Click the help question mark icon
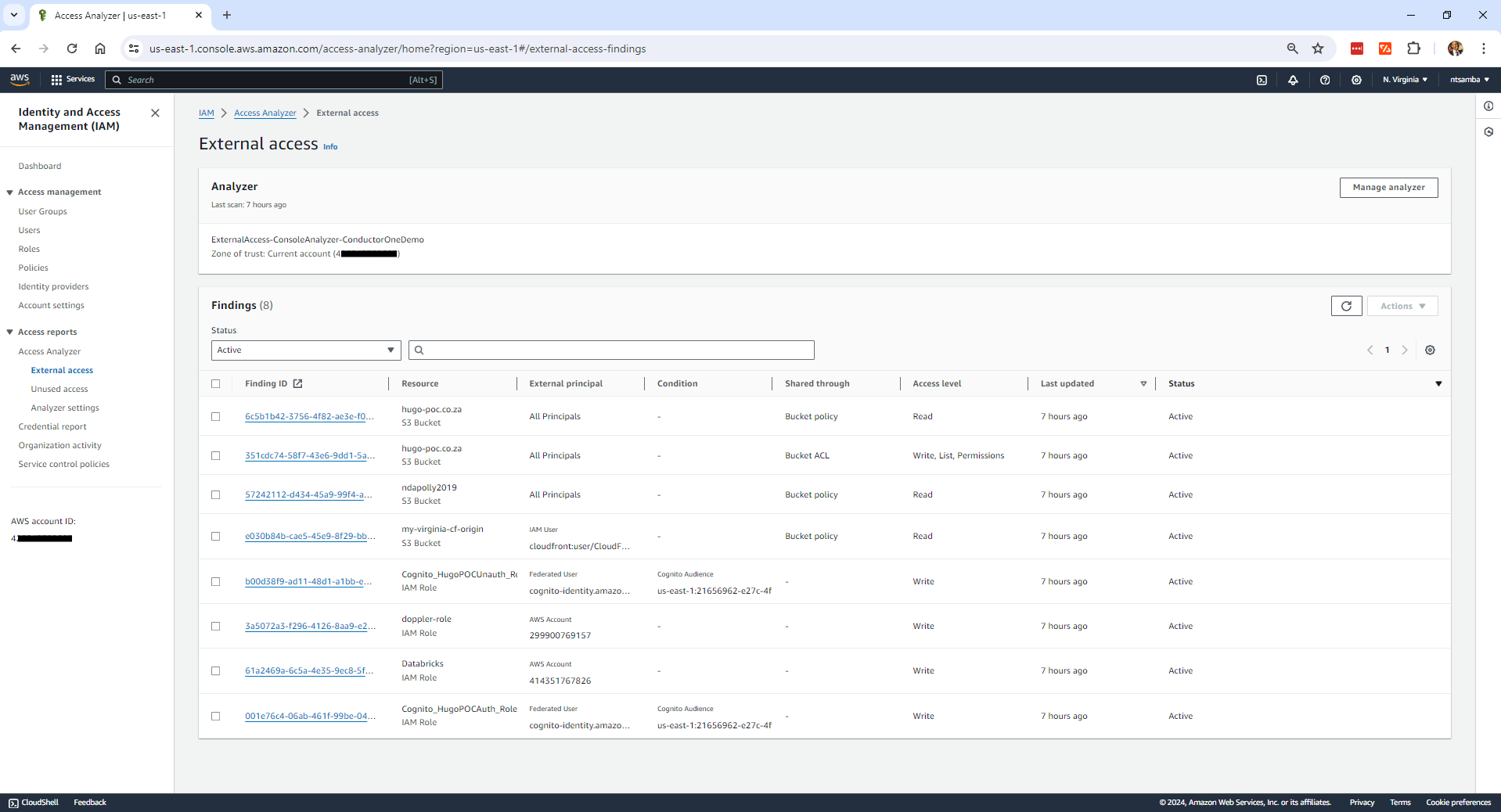Image resolution: width=1501 pixels, height=812 pixels. click(1325, 80)
